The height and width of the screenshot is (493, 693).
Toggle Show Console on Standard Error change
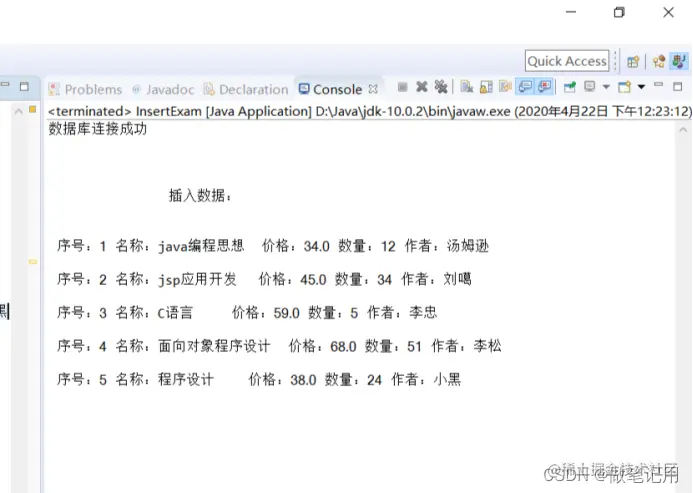tap(544, 87)
